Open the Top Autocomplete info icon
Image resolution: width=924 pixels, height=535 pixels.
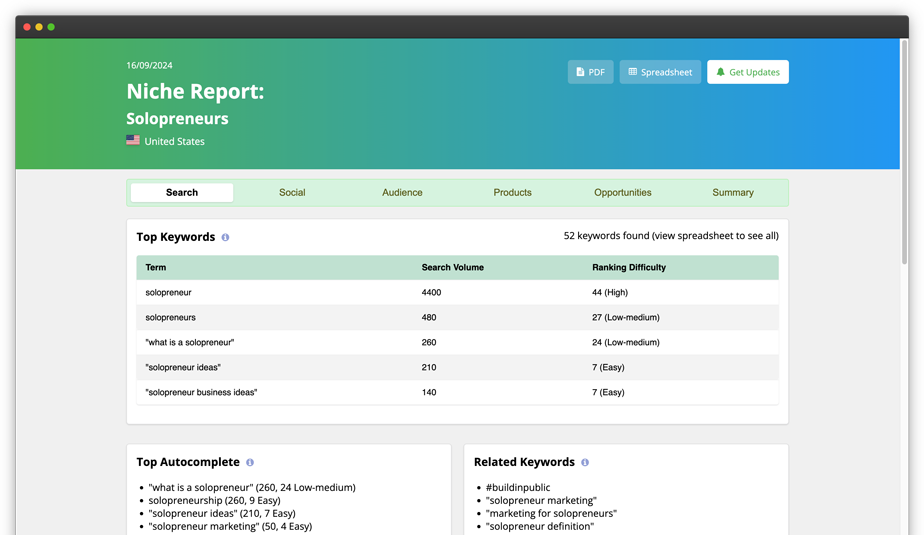pos(250,463)
